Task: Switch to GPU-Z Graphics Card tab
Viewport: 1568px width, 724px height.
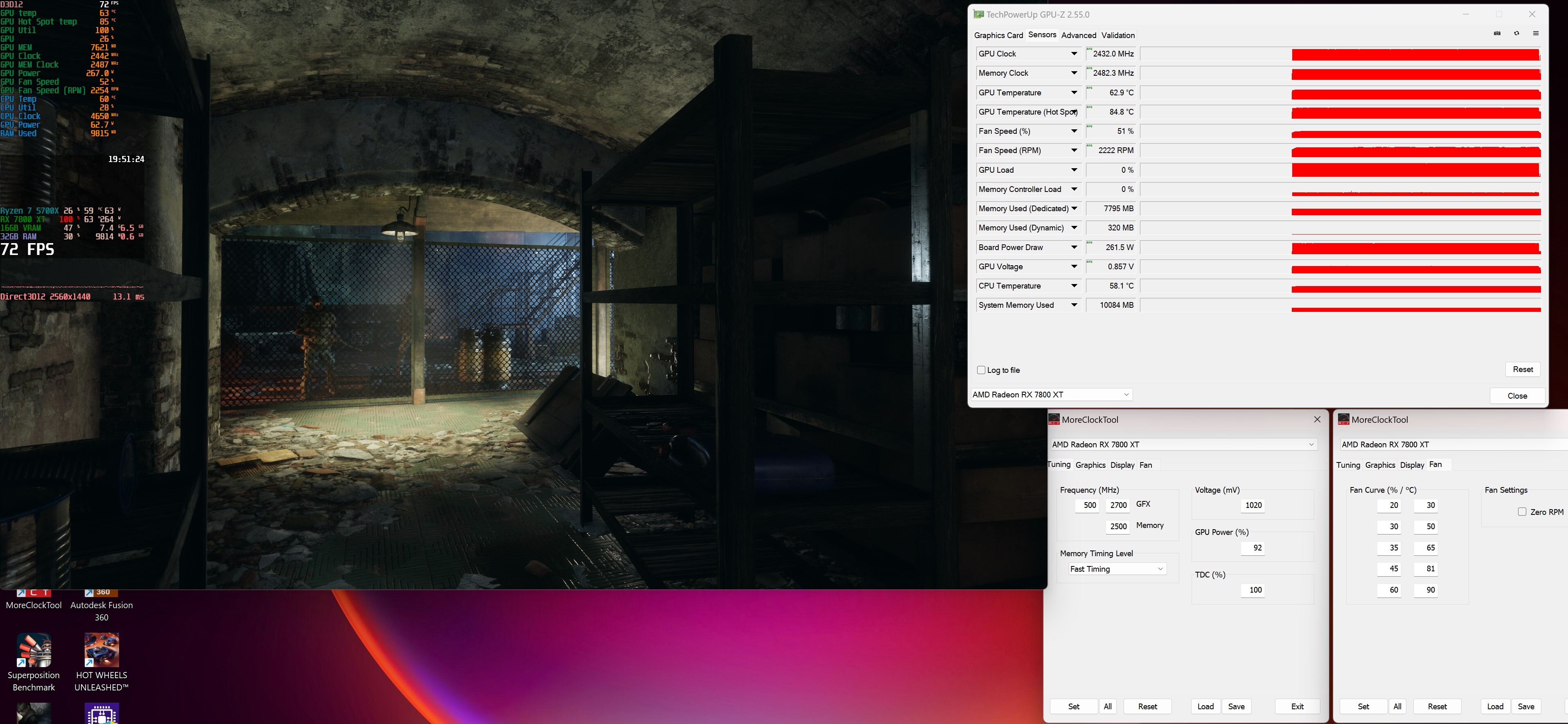Action: (998, 35)
